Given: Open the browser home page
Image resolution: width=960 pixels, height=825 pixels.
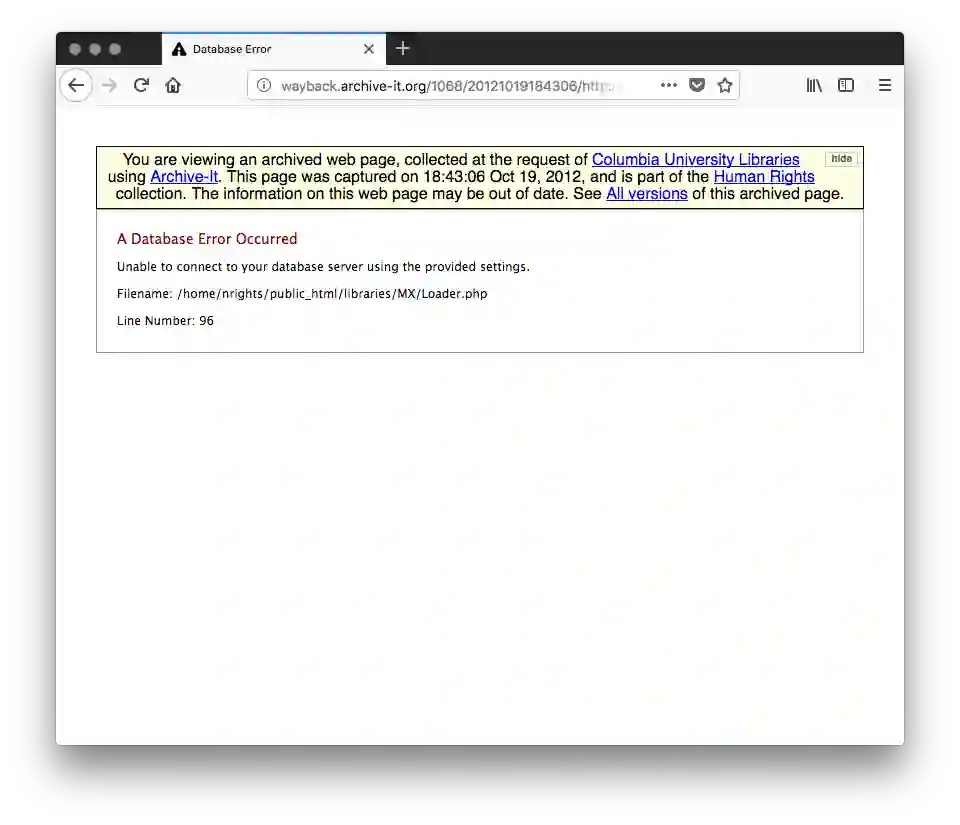Looking at the screenshot, I should (173, 85).
